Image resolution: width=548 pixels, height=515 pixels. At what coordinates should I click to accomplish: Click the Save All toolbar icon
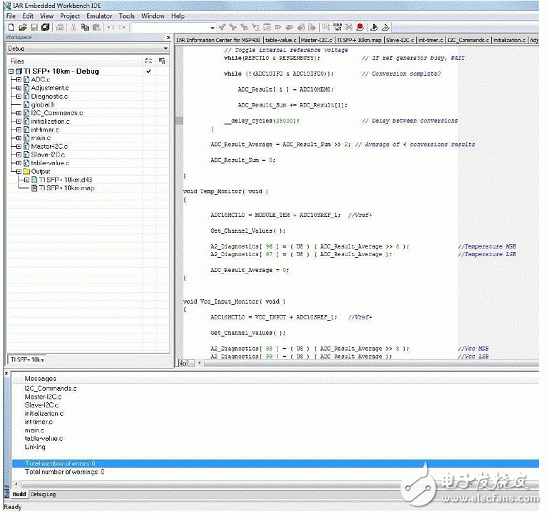click(x=45, y=27)
